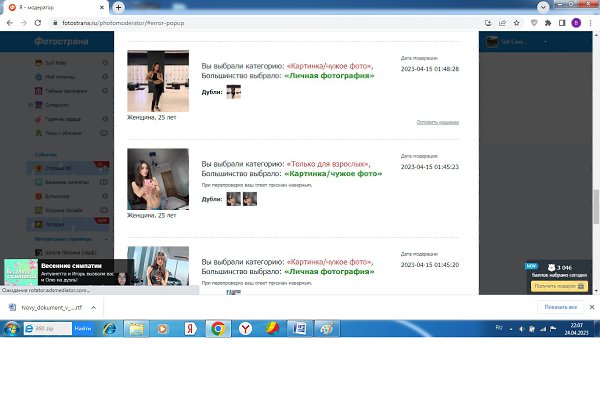Select the 'Я – модератор' browser tab
The width and height of the screenshot is (600, 418).
tap(55, 6)
